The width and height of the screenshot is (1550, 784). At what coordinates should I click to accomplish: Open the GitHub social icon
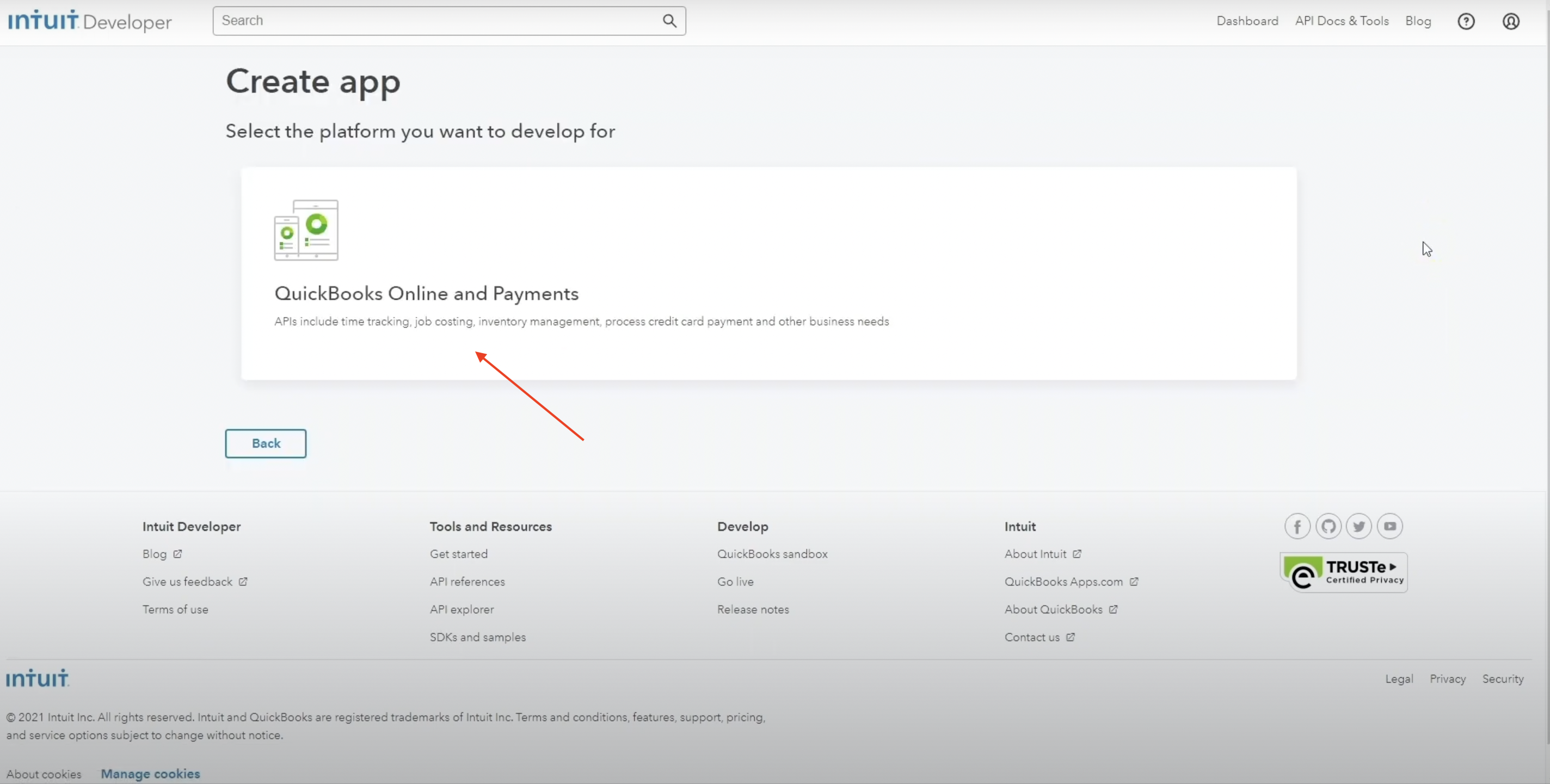(x=1328, y=527)
